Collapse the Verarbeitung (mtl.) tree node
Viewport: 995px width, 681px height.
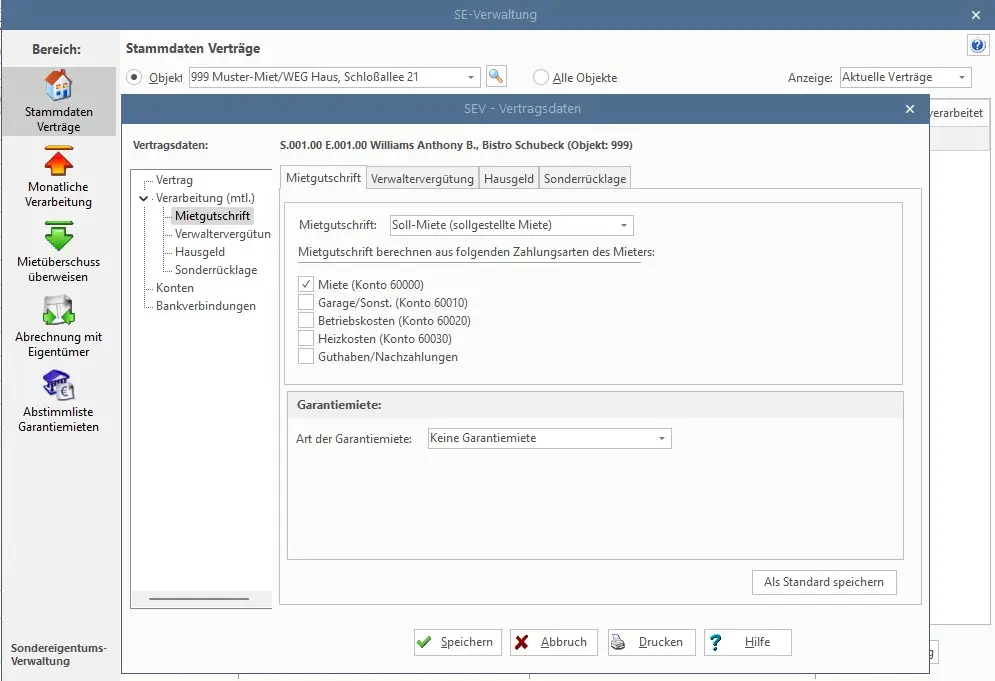click(x=143, y=198)
